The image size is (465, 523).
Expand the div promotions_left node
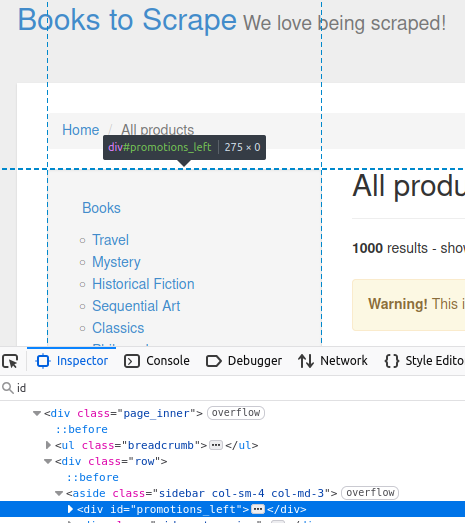tap(70, 509)
